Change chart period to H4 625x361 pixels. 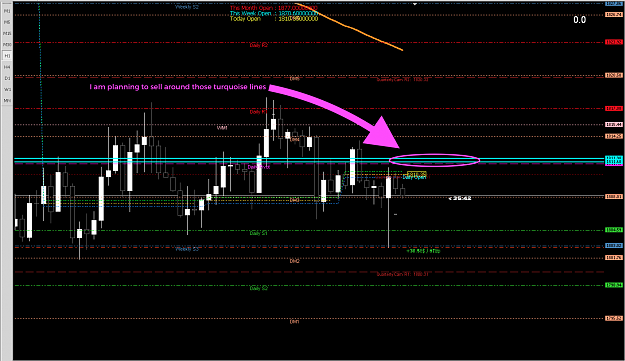(x=7, y=67)
